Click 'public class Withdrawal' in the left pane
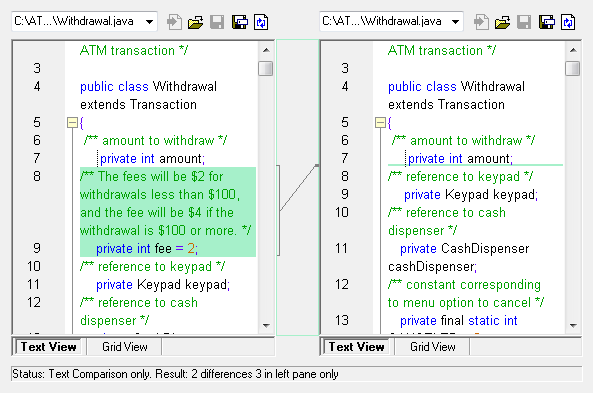This screenshot has width=593, height=393. click(x=148, y=87)
